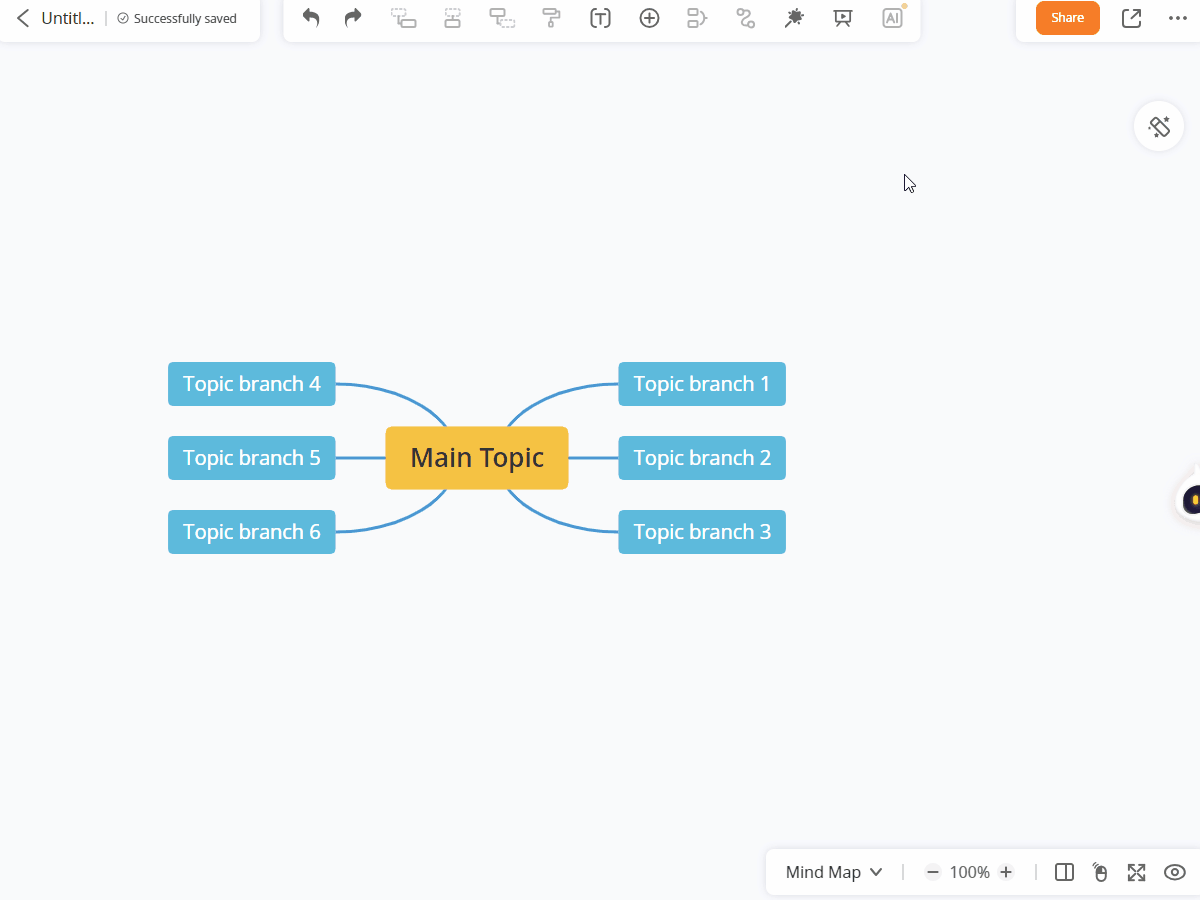Click the Undo arrow icon

tap(311, 18)
